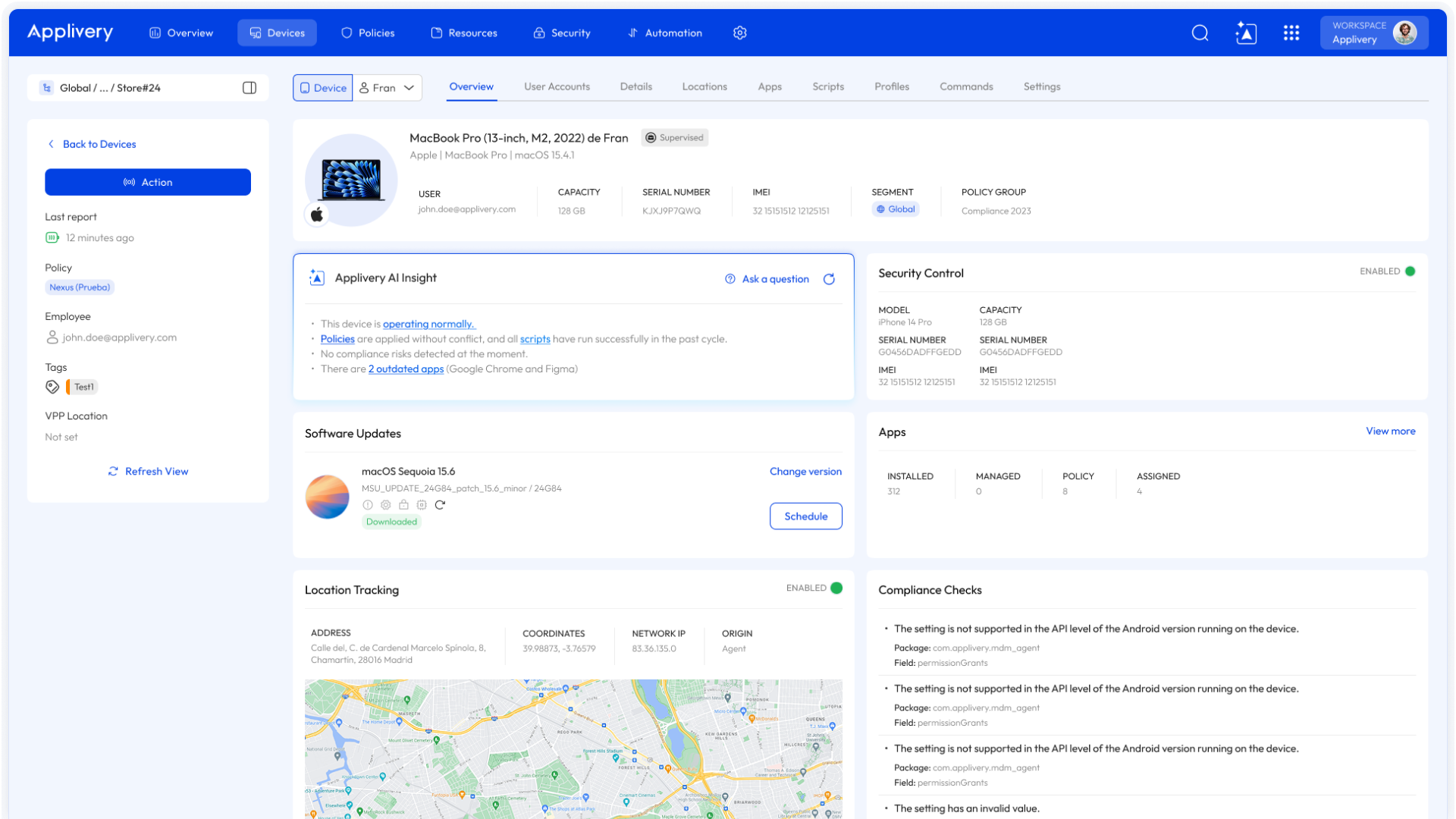Collapse the Back to Devices chevron link
The image size is (1456, 819).
click(x=51, y=144)
